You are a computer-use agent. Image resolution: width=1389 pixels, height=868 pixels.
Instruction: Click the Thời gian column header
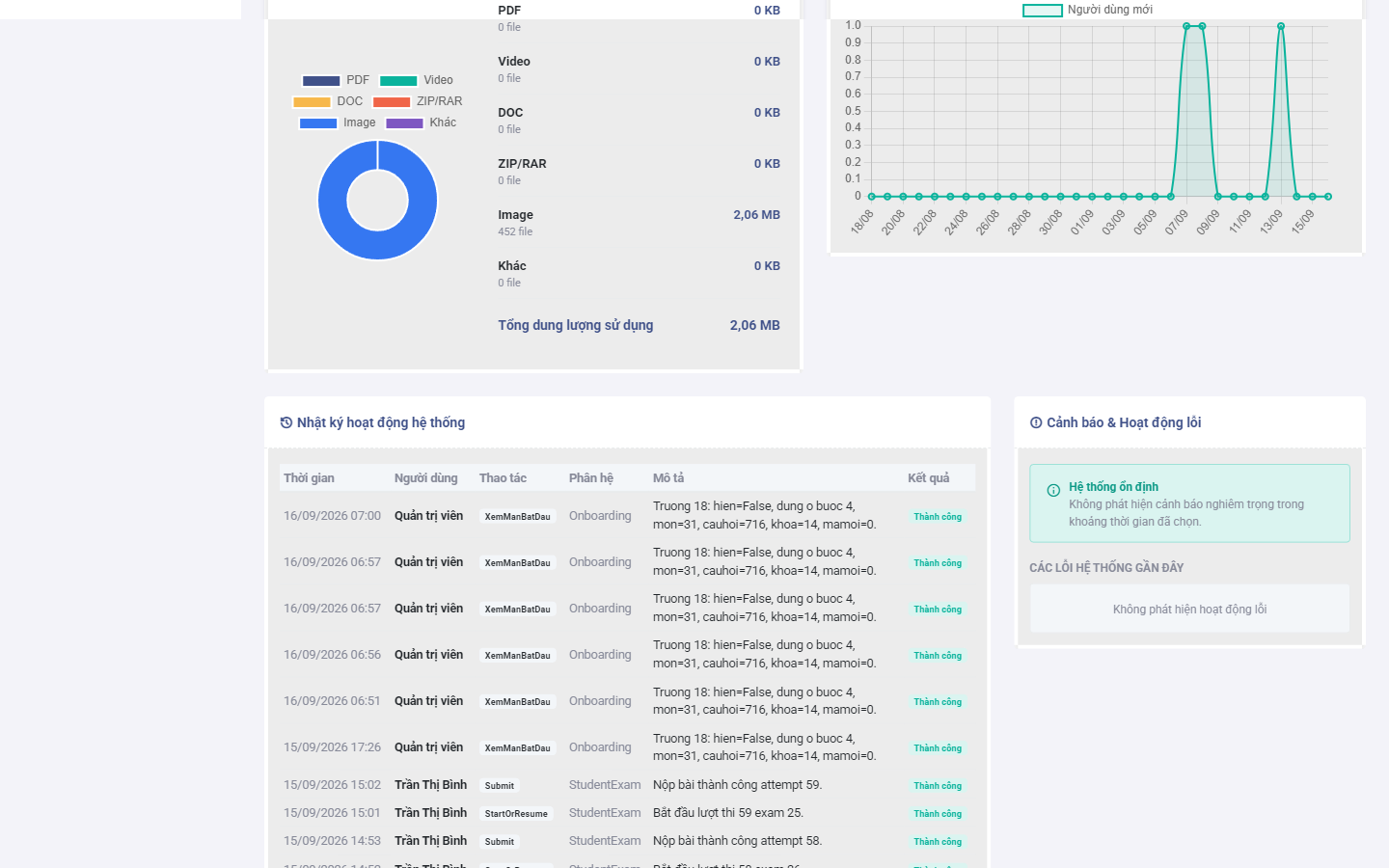(x=309, y=478)
